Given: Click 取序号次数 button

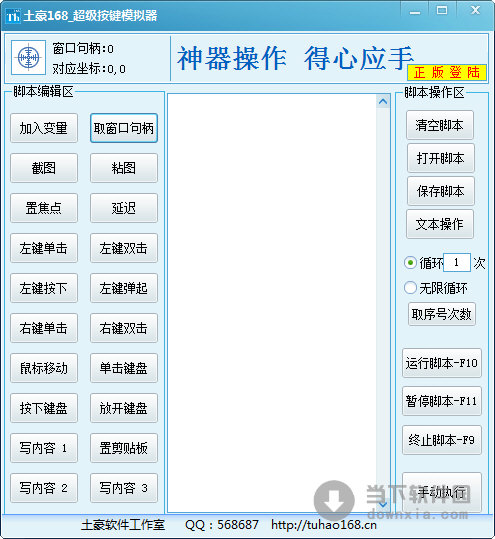Looking at the screenshot, I should 442,314.
